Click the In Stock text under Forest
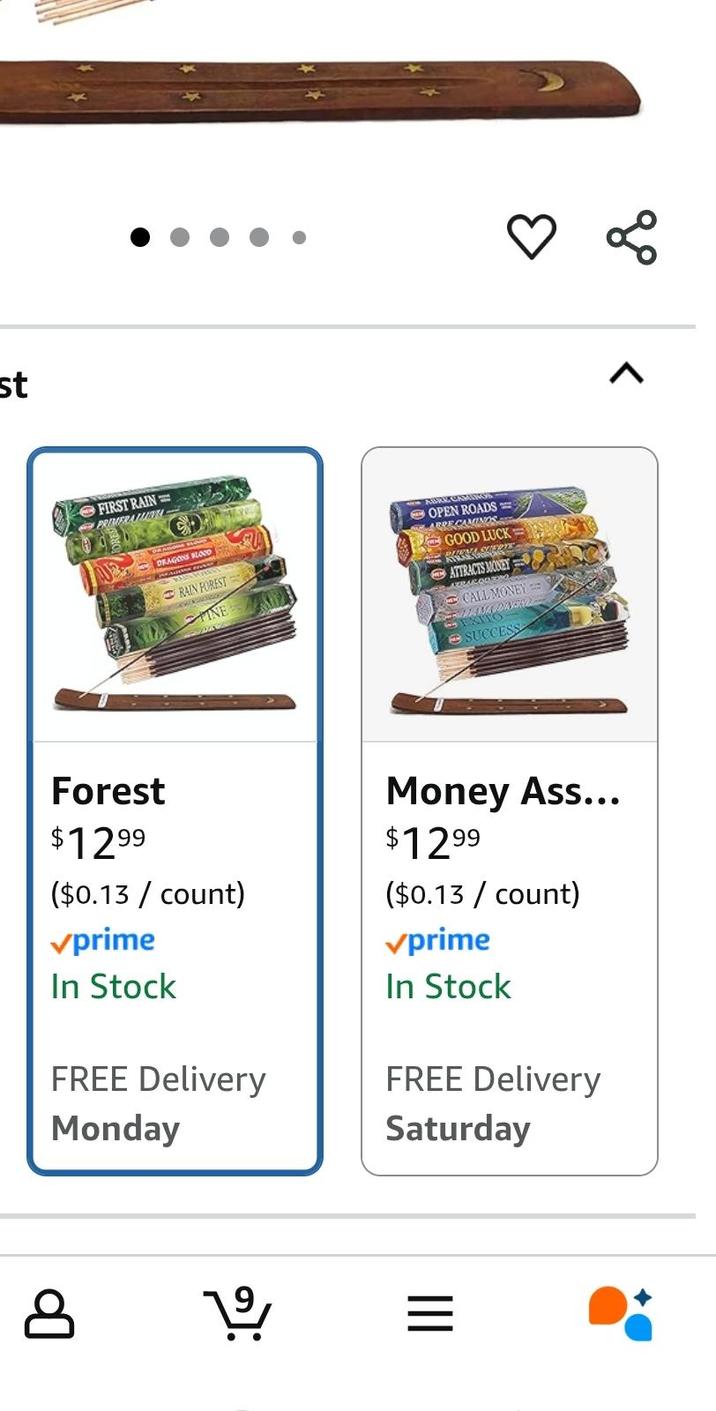 110,986
